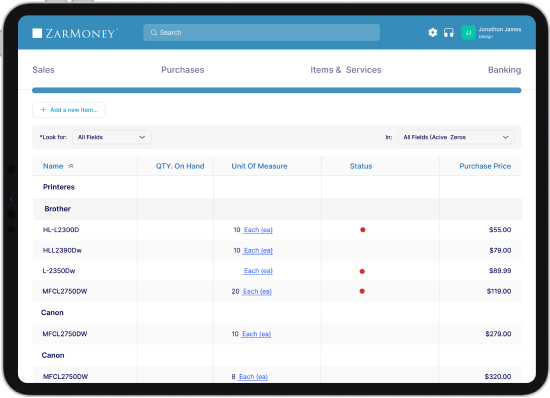Click the red status dot for HL-L2300D
Viewport: 550px width, 398px height.
click(363, 230)
